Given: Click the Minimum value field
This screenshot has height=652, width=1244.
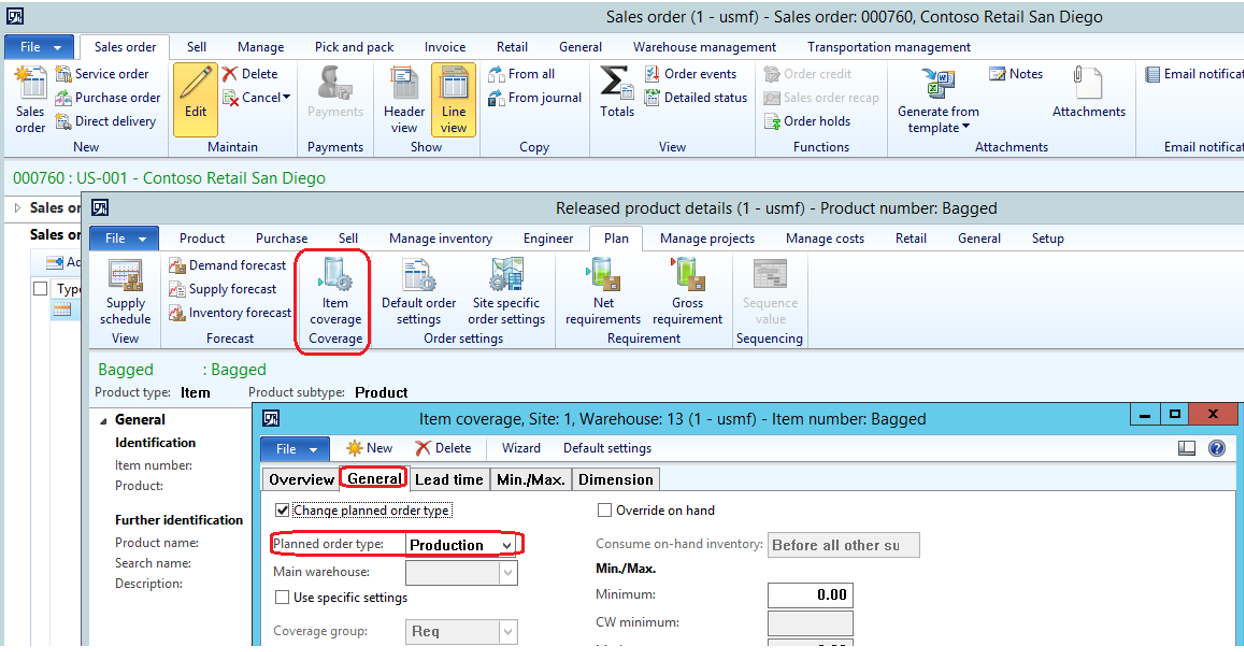Looking at the screenshot, I should 808,595.
